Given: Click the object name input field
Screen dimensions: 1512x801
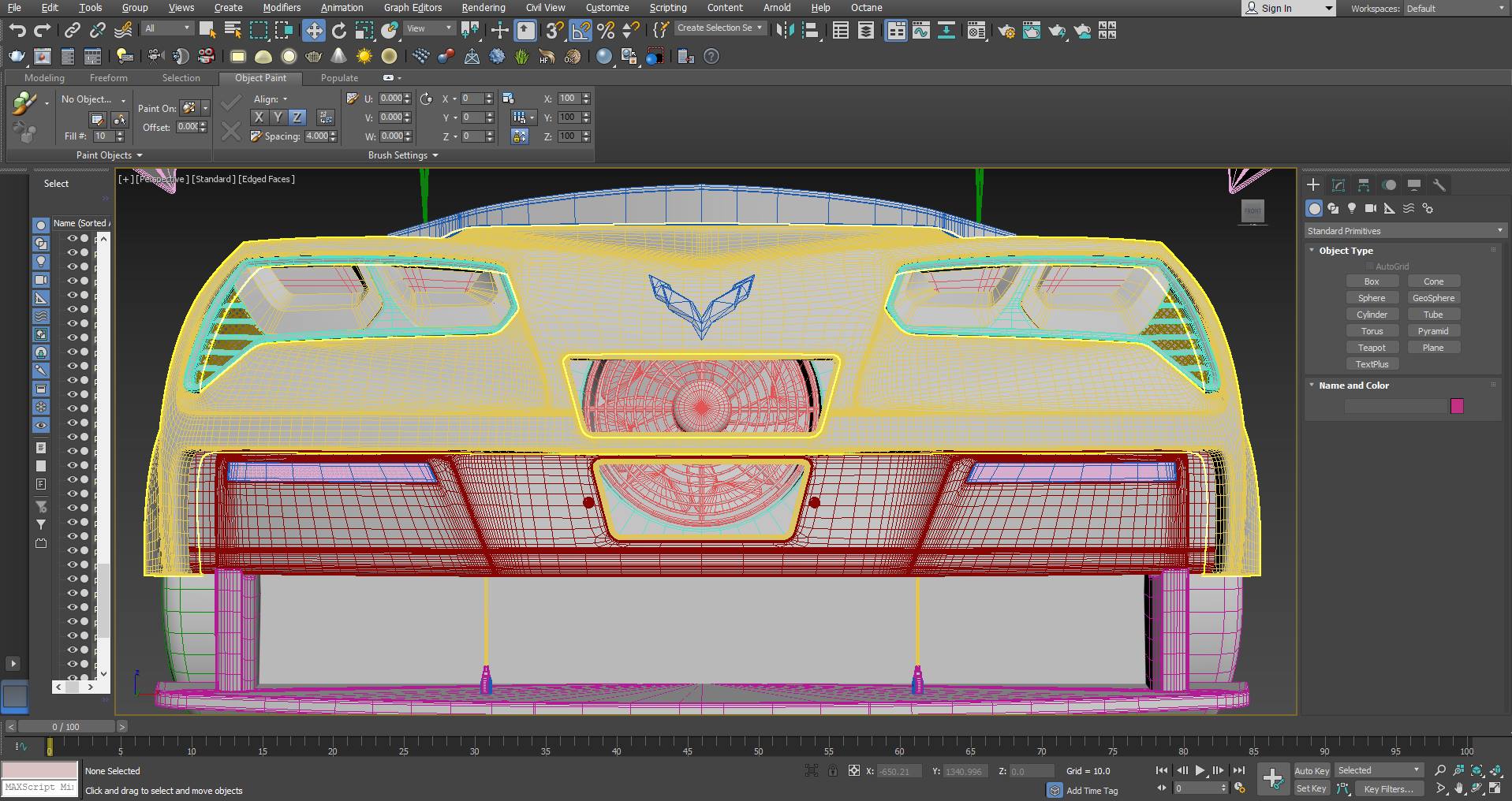Looking at the screenshot, I should click(x=1395, y=406).
